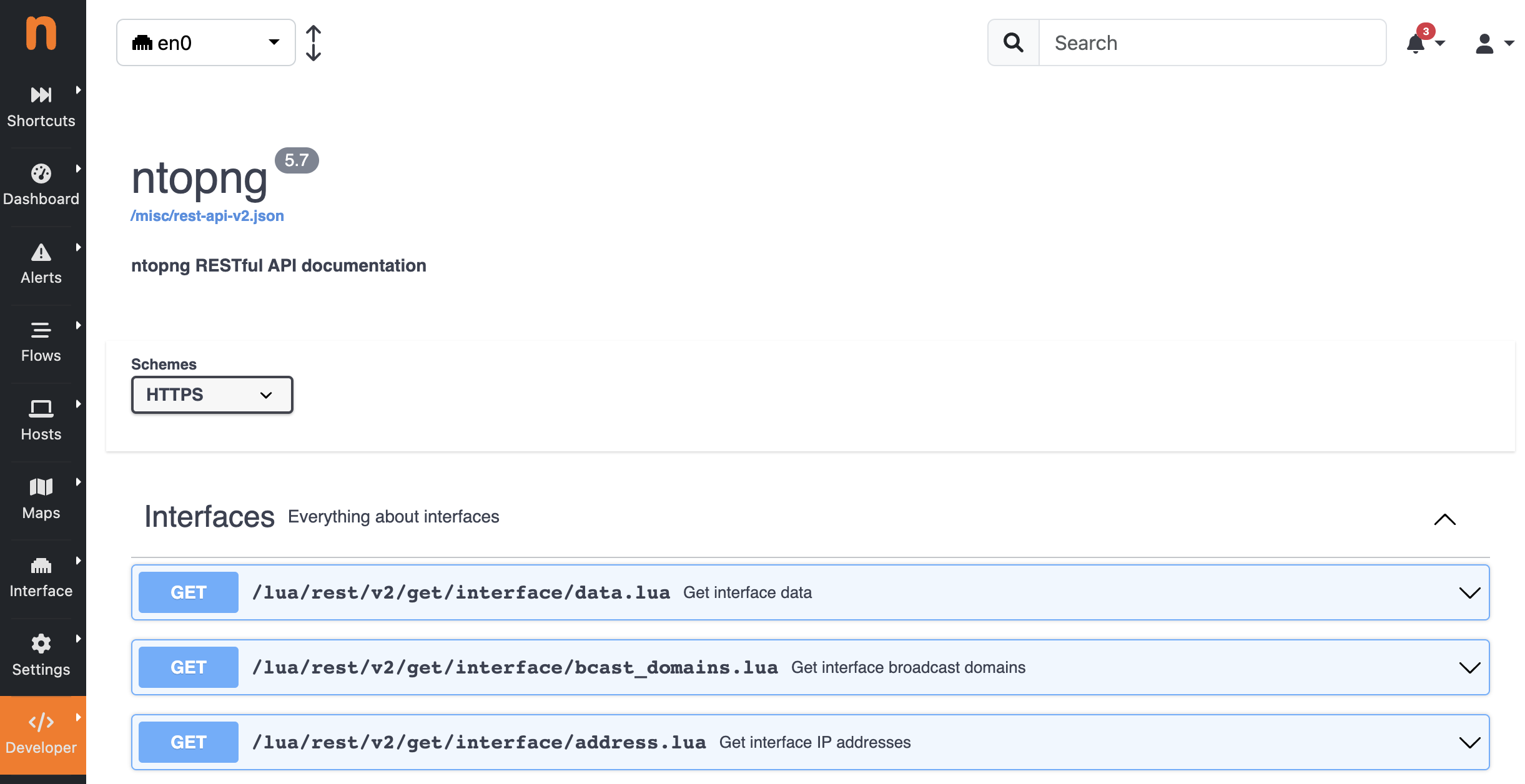
Task: Open the Shortcuts sidebar menu
Action: [41, 107]
